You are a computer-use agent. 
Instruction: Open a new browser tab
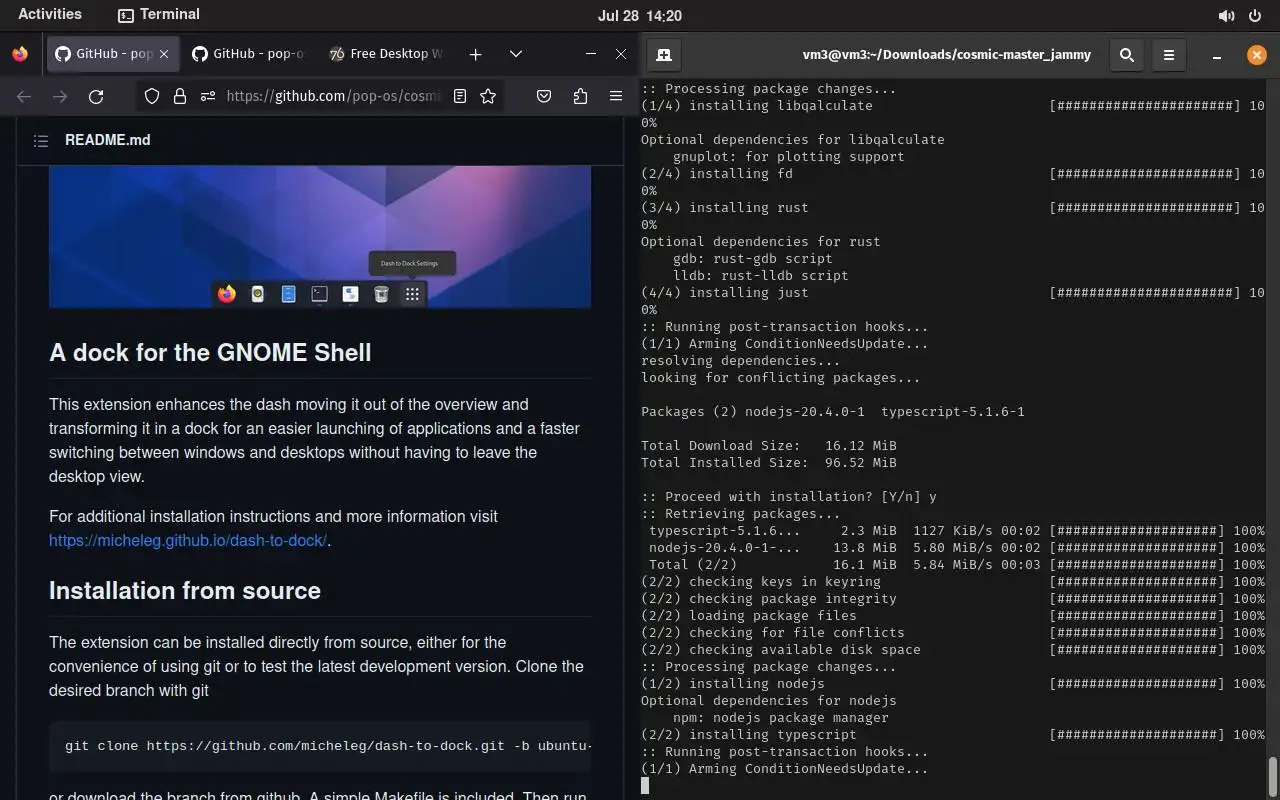pos(476,54)
